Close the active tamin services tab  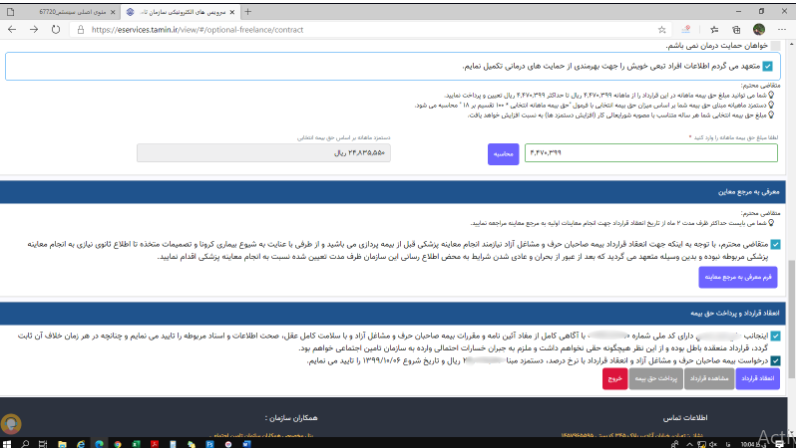(x=232, y=12)
